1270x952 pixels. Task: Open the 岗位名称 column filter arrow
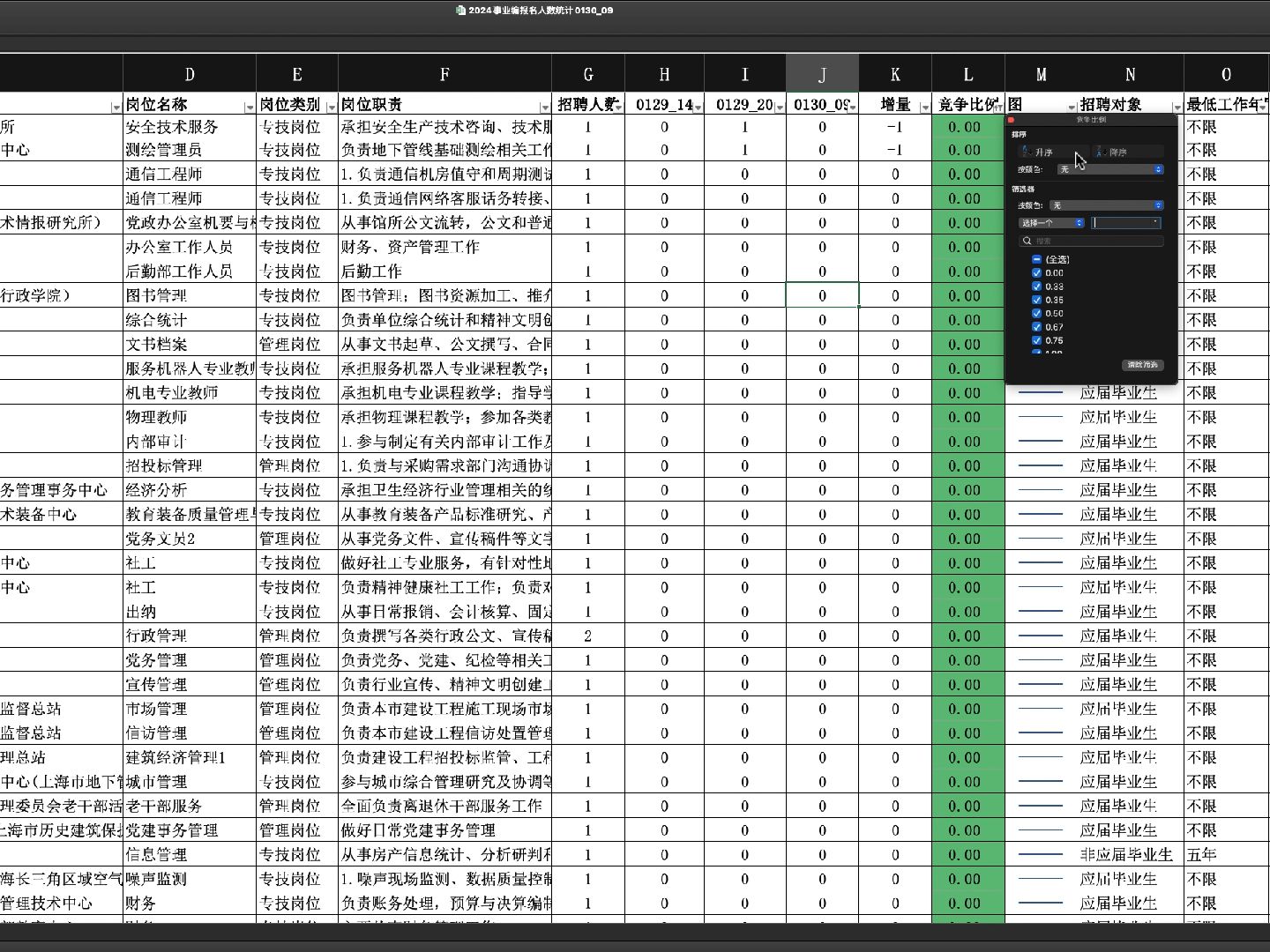coord(250,108)
